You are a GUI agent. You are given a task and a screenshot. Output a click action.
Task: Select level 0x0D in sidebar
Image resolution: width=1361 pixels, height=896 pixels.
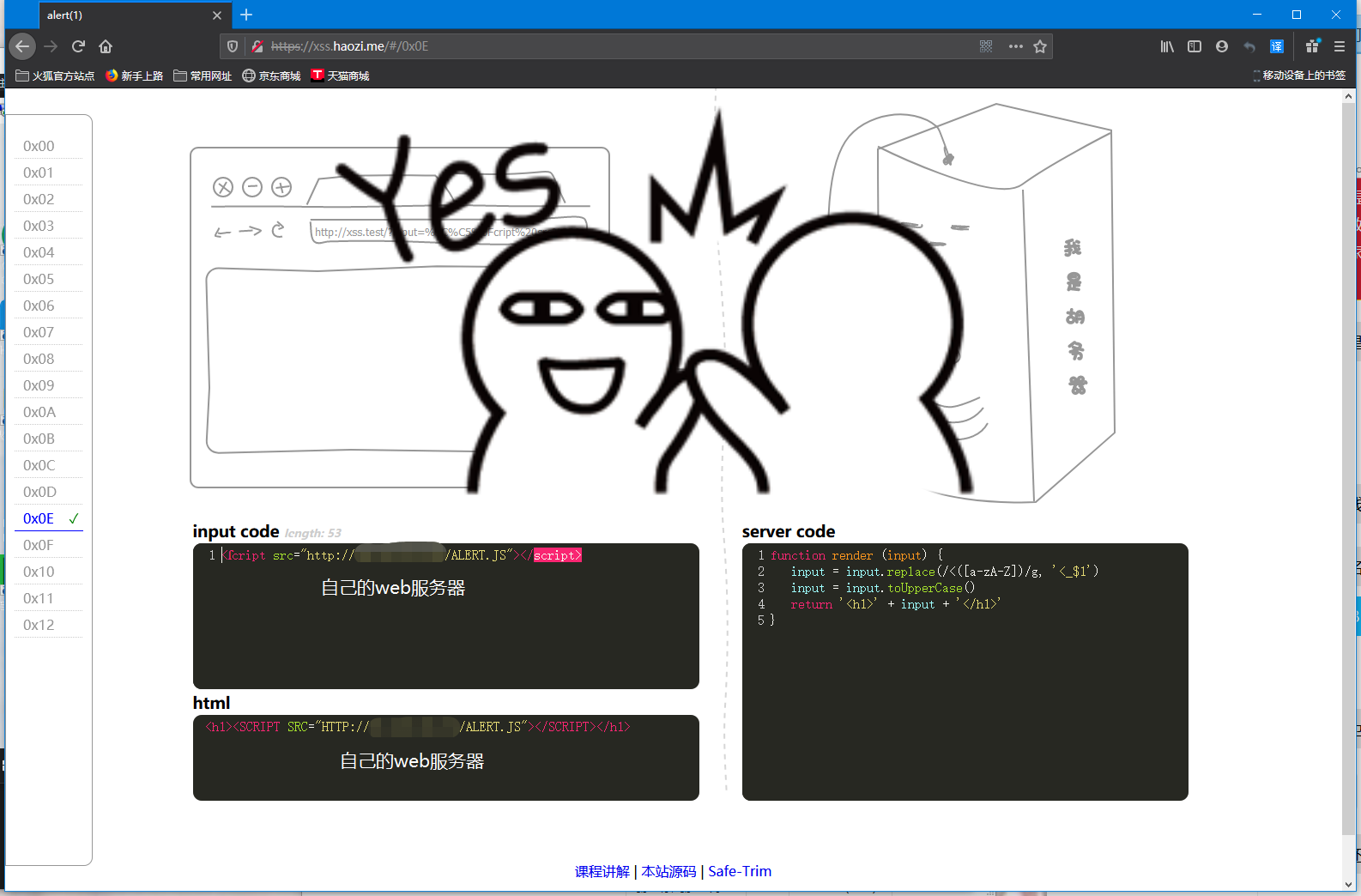tap(49, 492)
